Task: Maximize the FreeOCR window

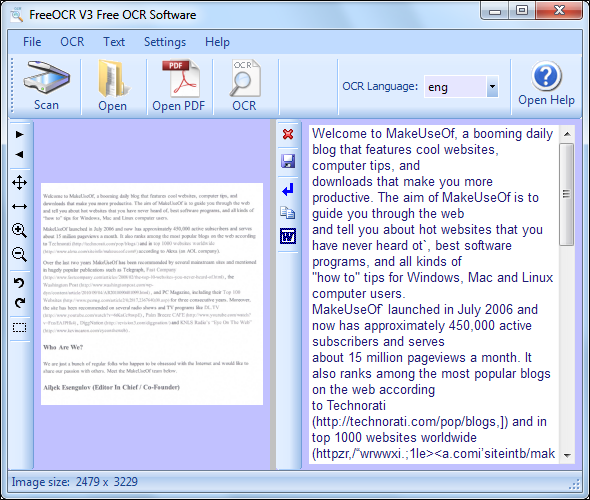Action: [x=522, y=11]
